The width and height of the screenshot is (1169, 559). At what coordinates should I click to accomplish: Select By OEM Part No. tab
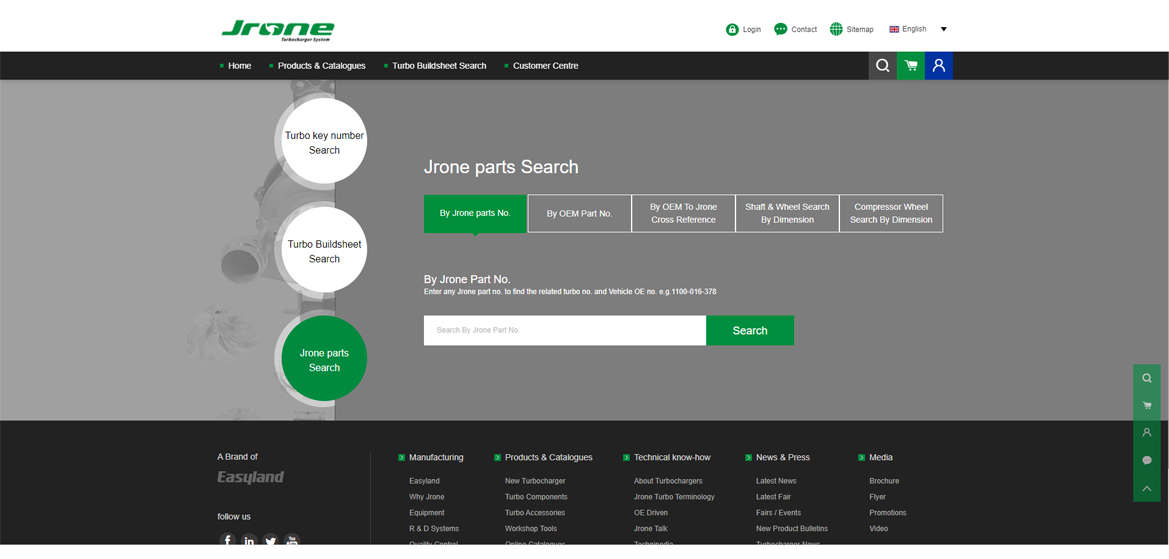coord(579,213)
